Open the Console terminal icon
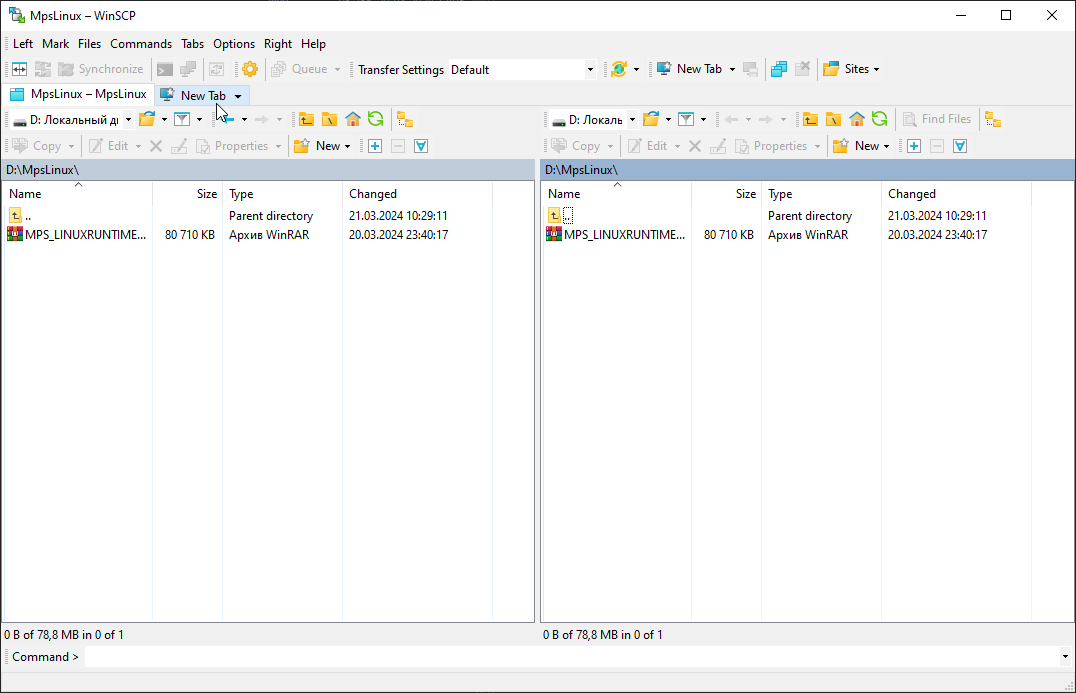This screenshot has width=1076, height=693. click(x=165, y=69)
